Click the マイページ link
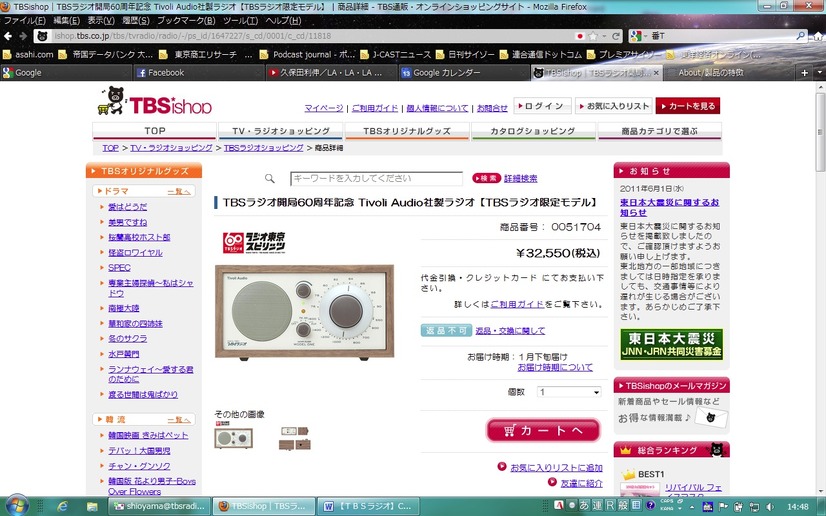 tap(323, 108)
